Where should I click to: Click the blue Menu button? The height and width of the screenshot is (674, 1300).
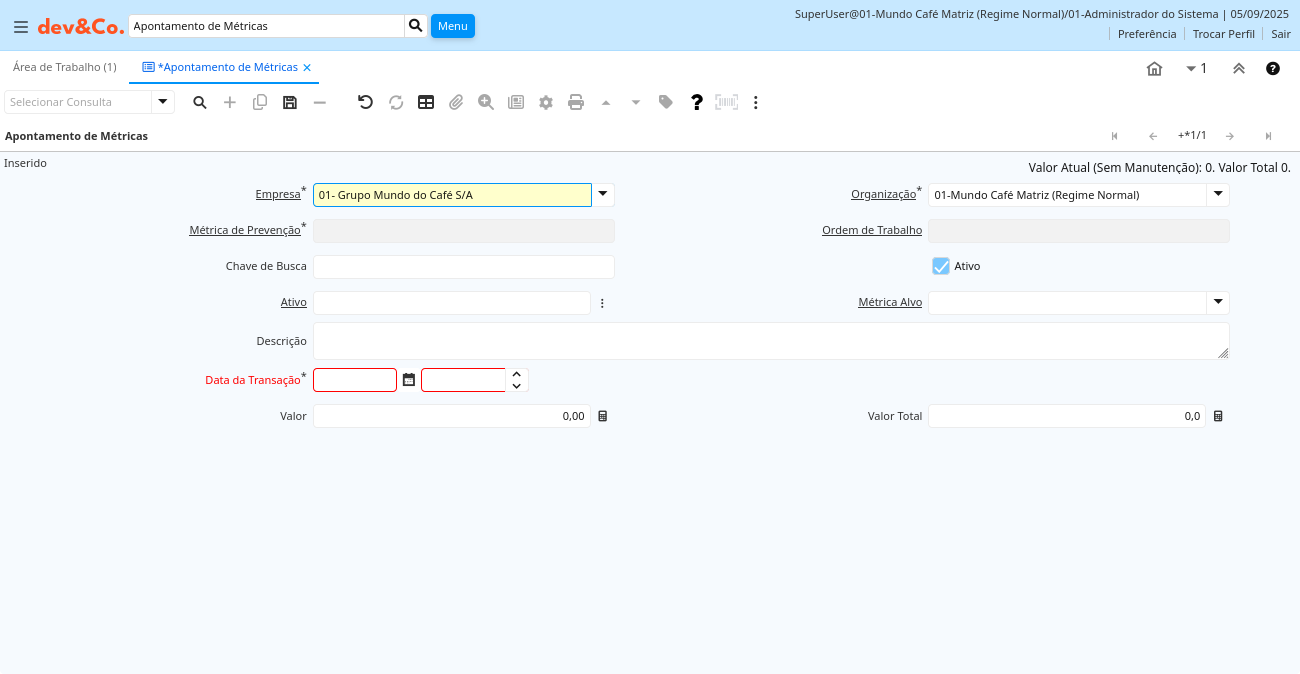coord(453,26)
